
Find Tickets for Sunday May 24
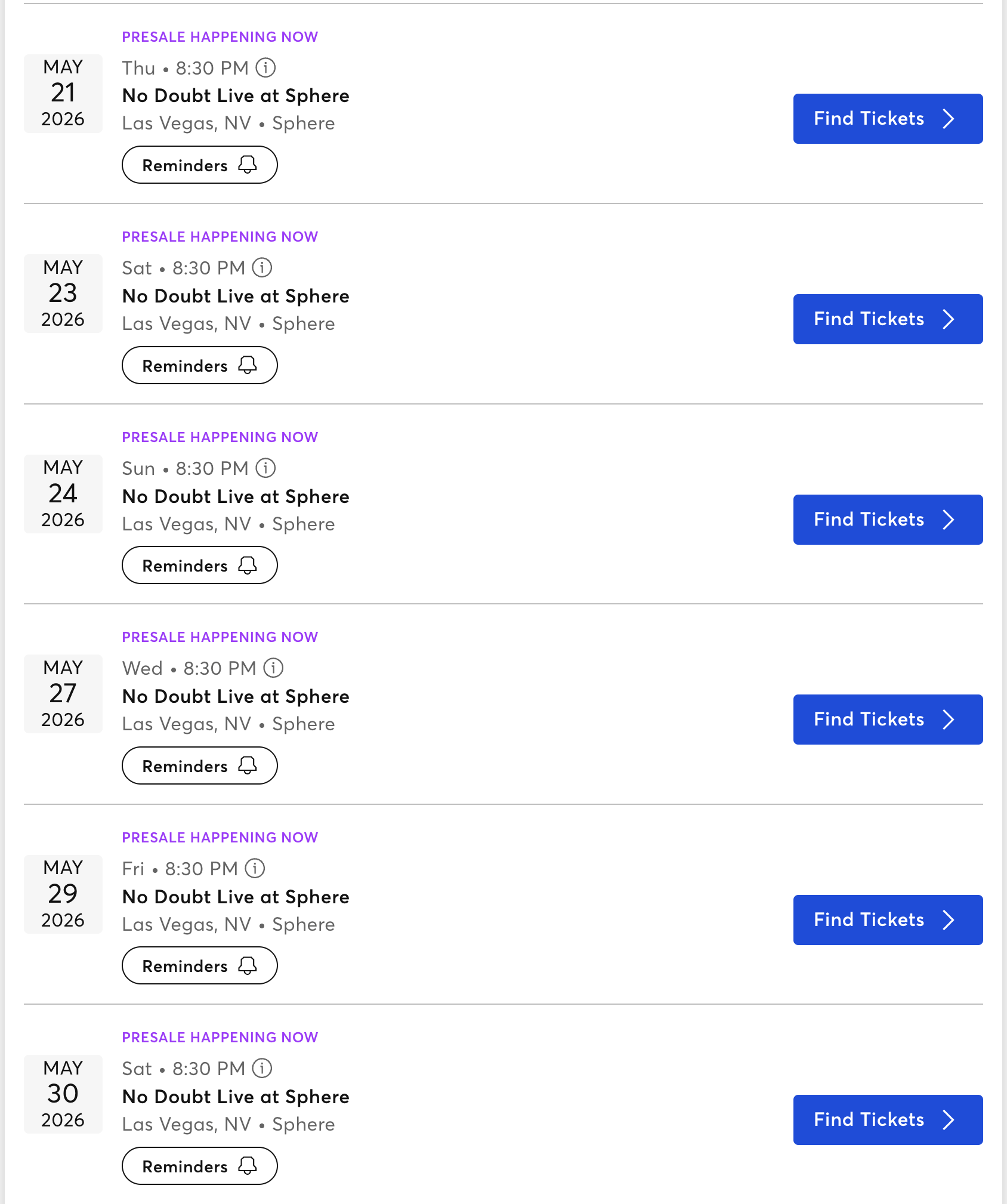[x=887, y=520]
